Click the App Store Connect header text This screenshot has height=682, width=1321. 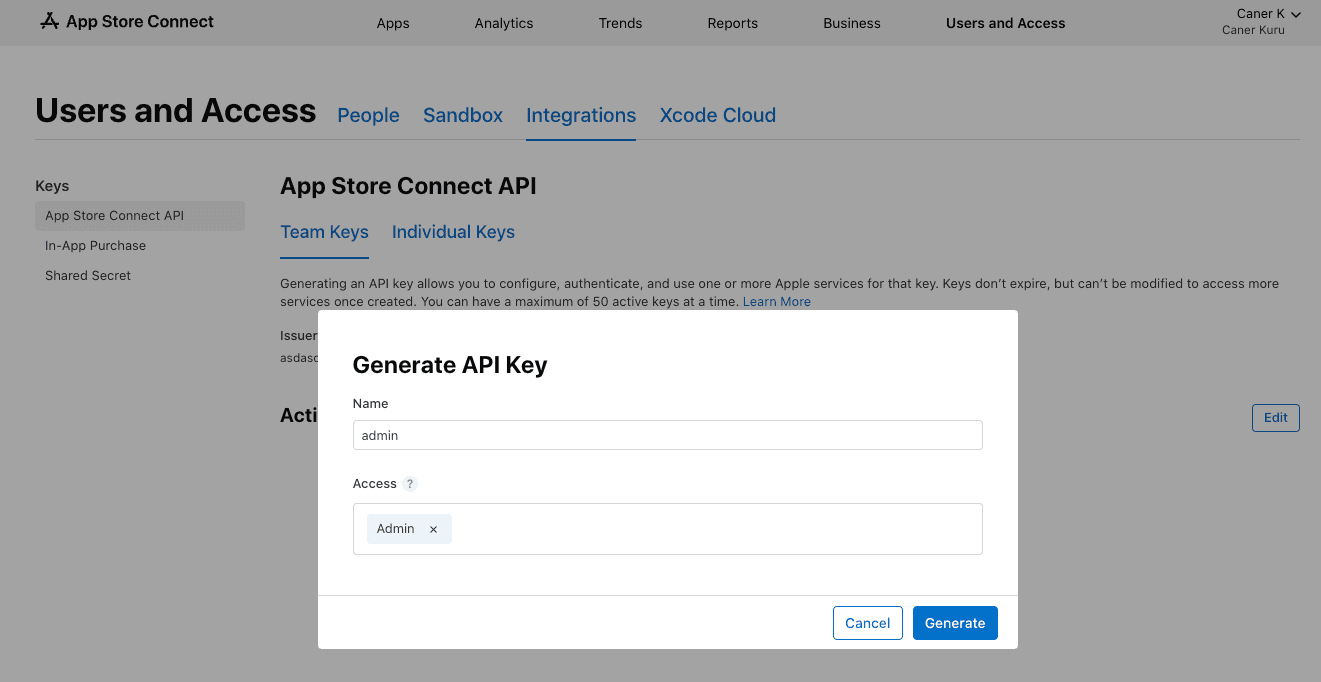click(137, 20)
